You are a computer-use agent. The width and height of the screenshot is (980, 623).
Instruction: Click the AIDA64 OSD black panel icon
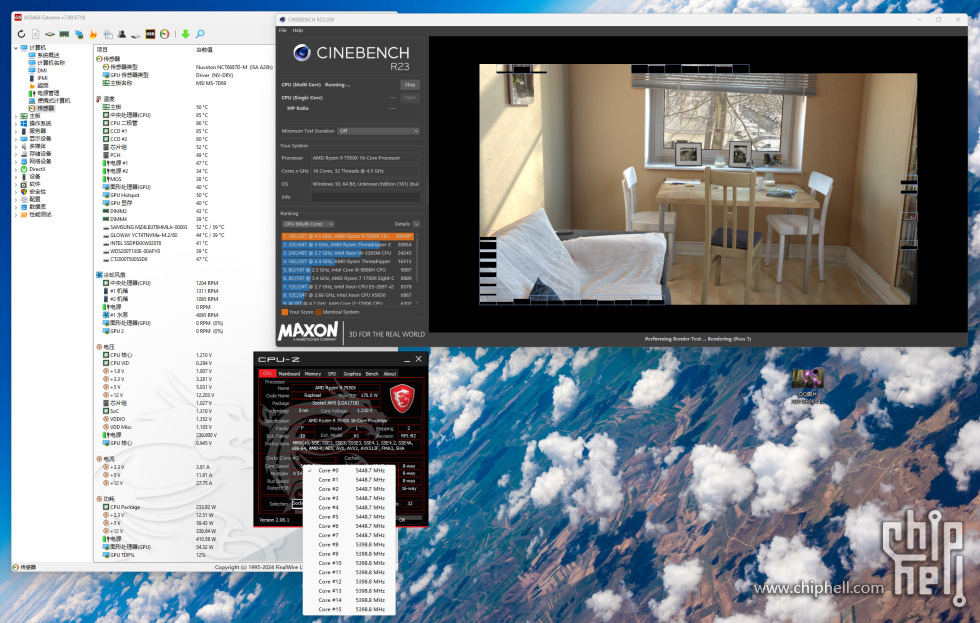click(150, 34)
